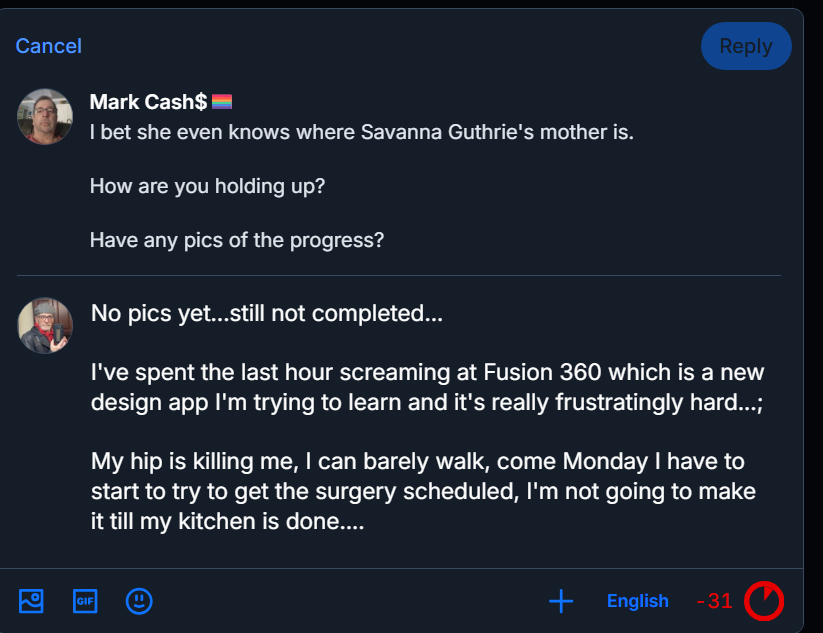Open the image upload icon
The image size is (823, 633).
(x=31, y=601)
